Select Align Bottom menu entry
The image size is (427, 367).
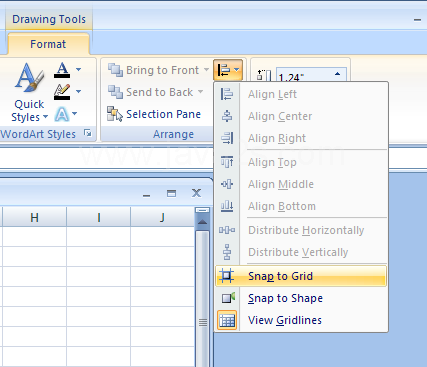(302, 206)
